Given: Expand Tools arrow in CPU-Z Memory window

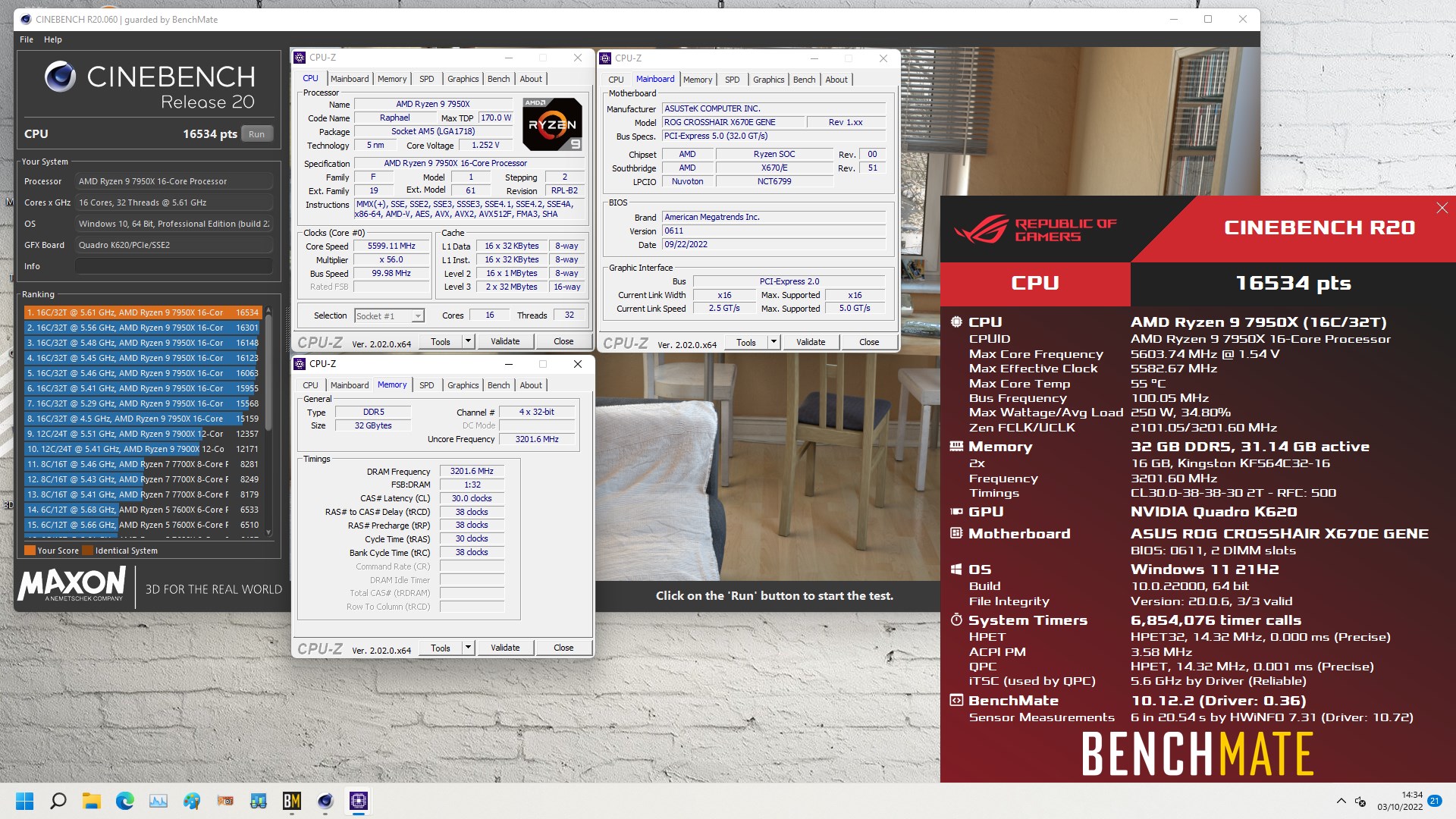Looking at the screenshot, I should (468, 648).
